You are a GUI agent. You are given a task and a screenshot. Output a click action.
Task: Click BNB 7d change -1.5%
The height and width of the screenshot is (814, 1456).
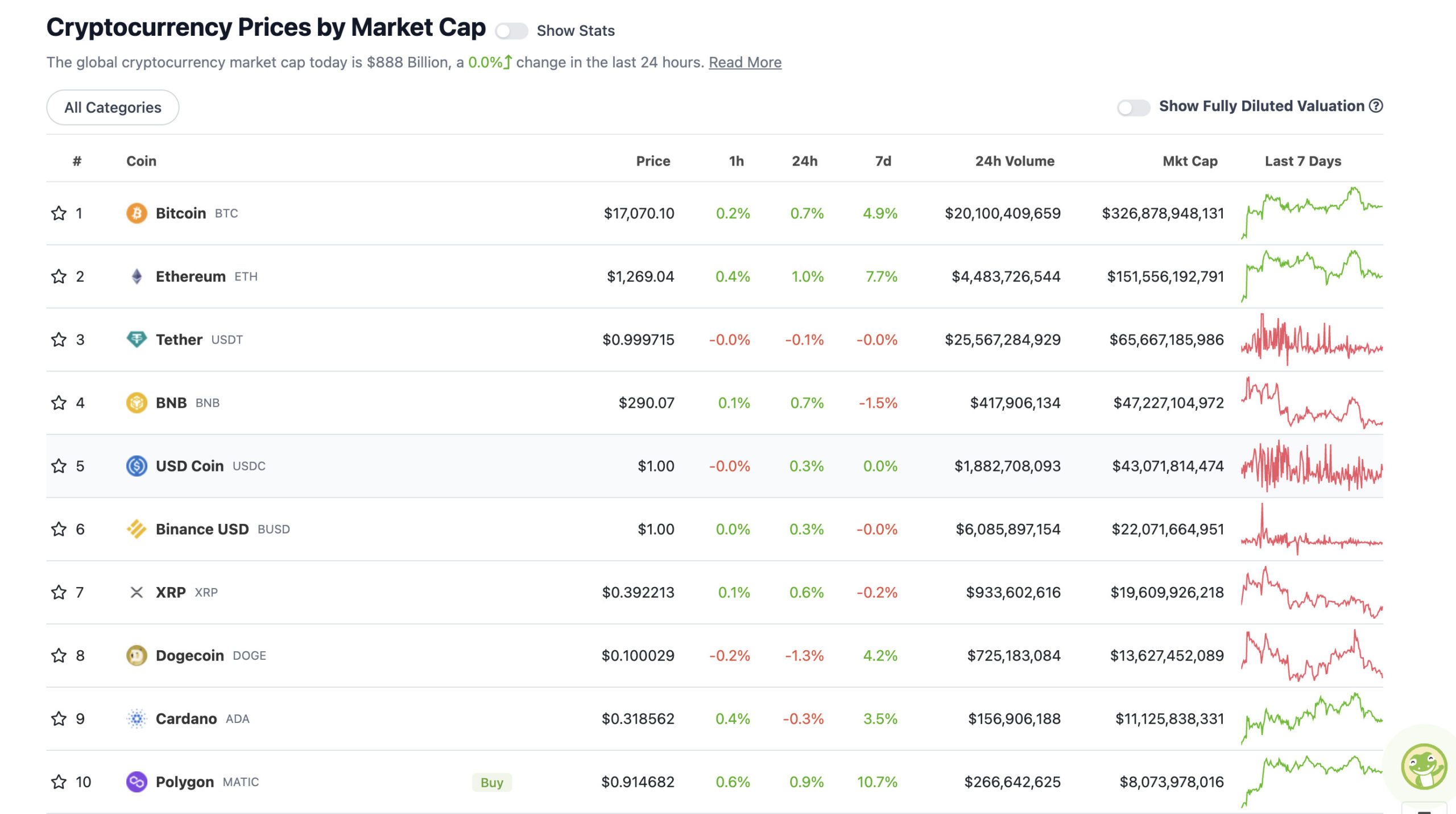click(878, 403)
